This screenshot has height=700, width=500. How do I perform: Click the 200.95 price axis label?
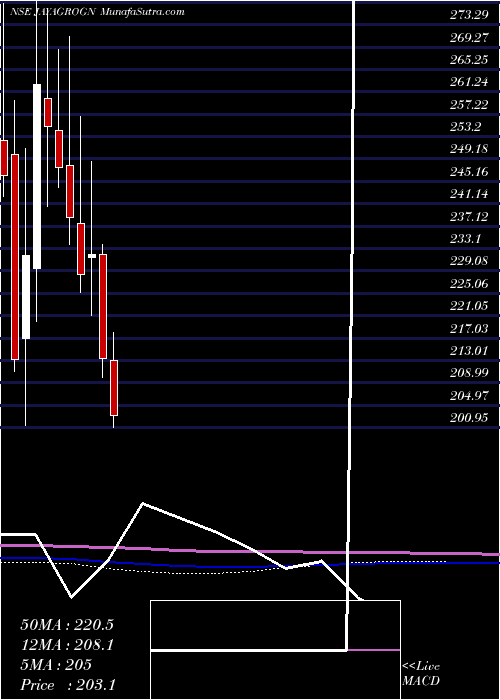(469, 418)
